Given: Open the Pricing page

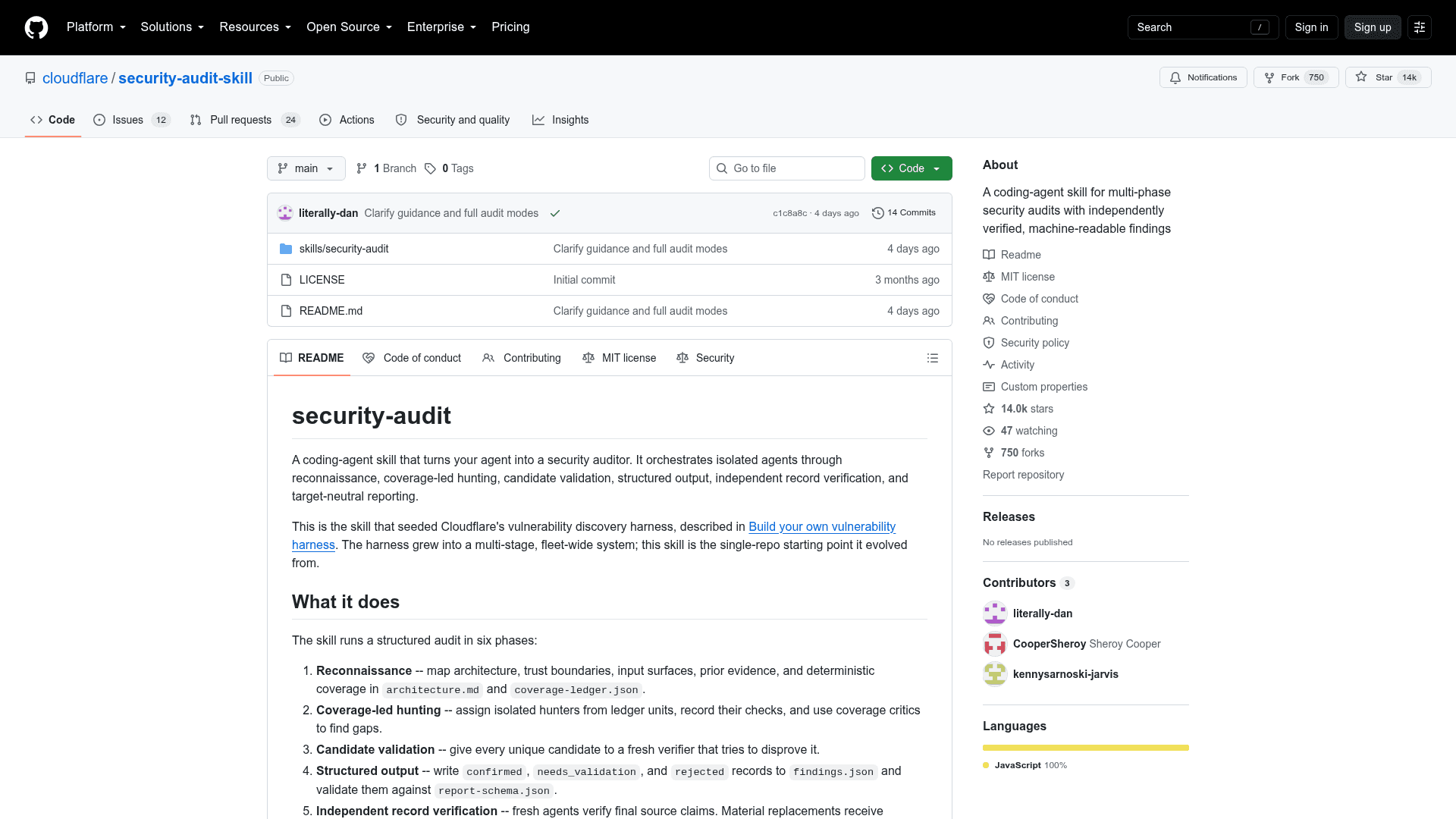Looking at the screenshot, I should 510,27.
